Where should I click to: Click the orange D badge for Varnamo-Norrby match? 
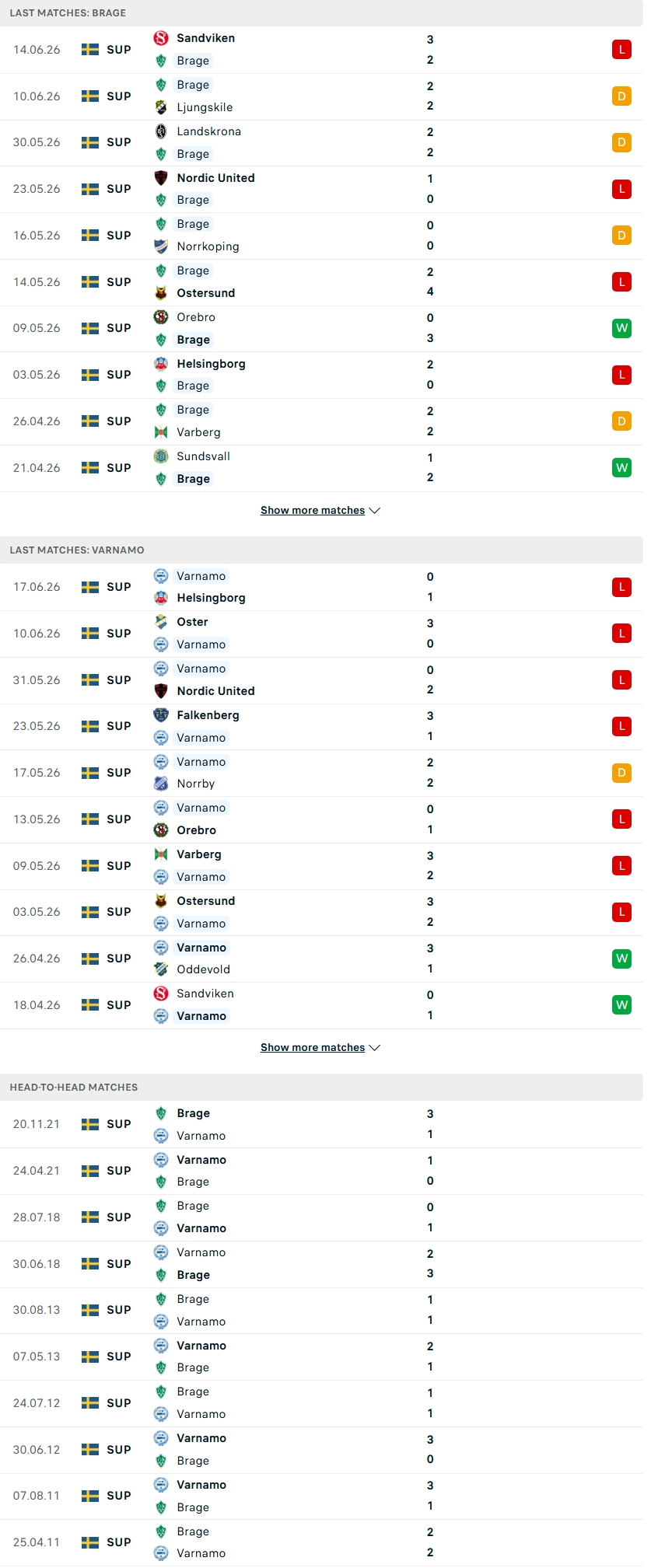point(621,773)
